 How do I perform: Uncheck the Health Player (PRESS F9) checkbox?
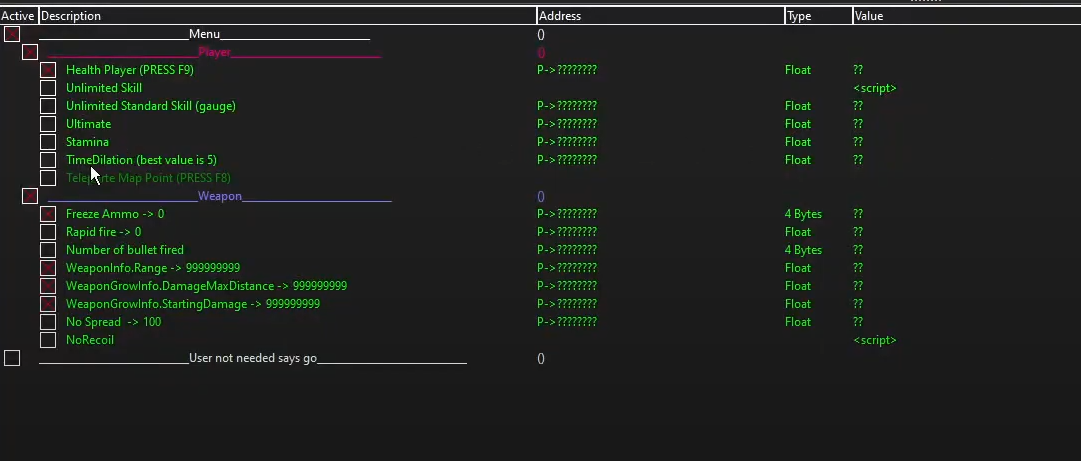[48, 70]
